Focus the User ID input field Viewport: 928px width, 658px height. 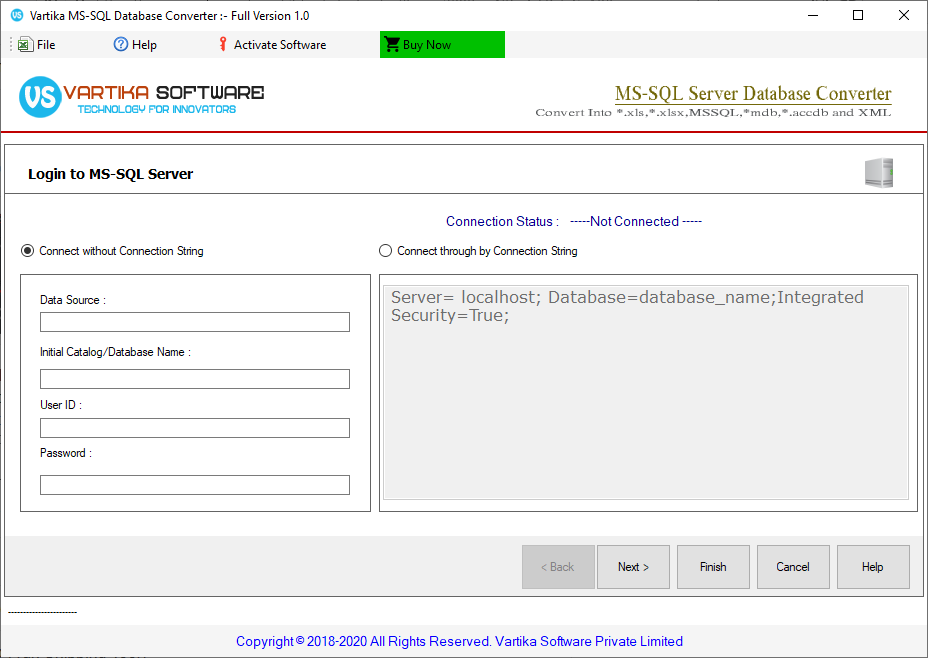[x=195, y=428]
